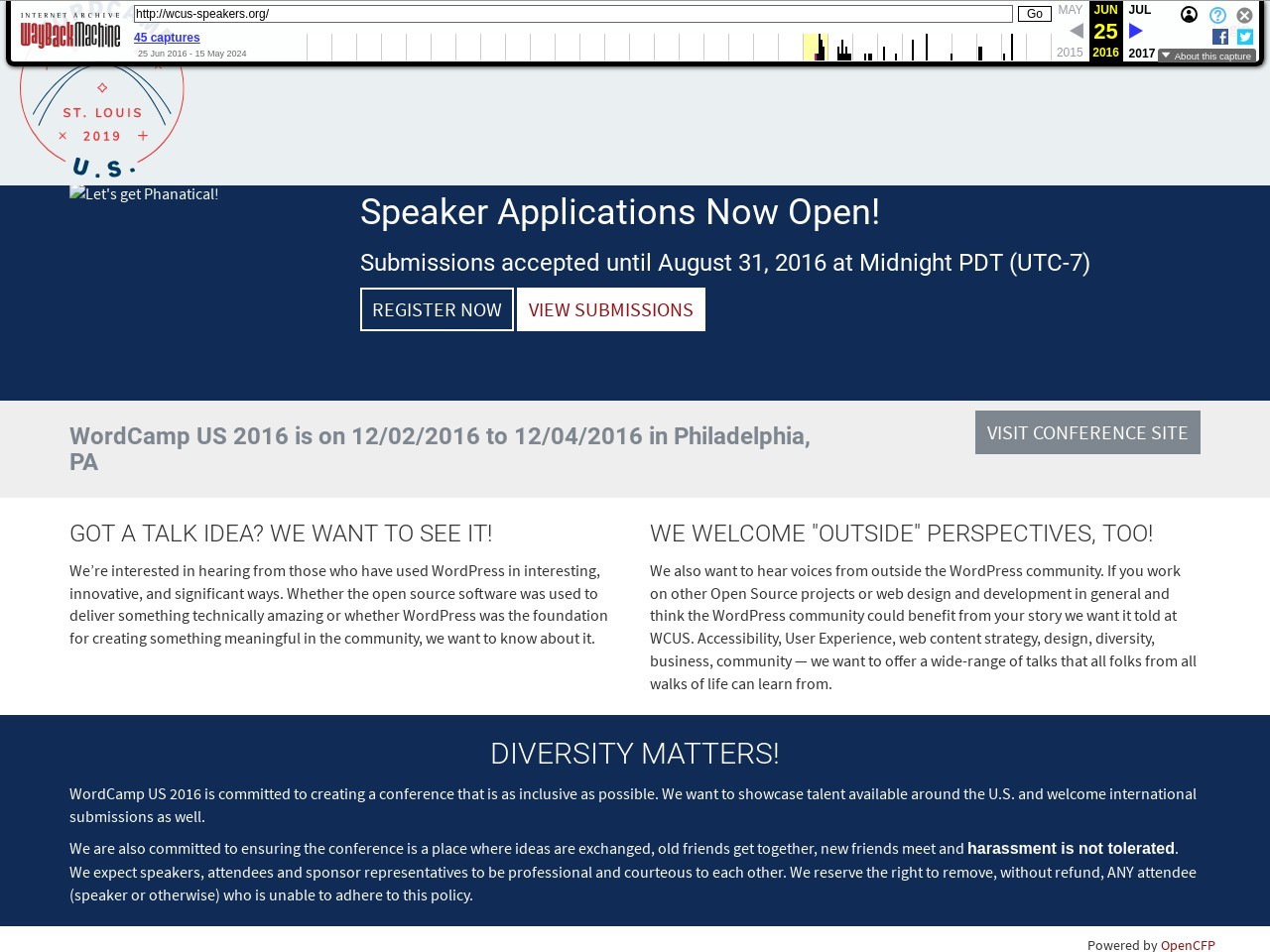Screen dimensions: 1270x952
Task: Jump to the 2017 year captures
Action: 1141,54
